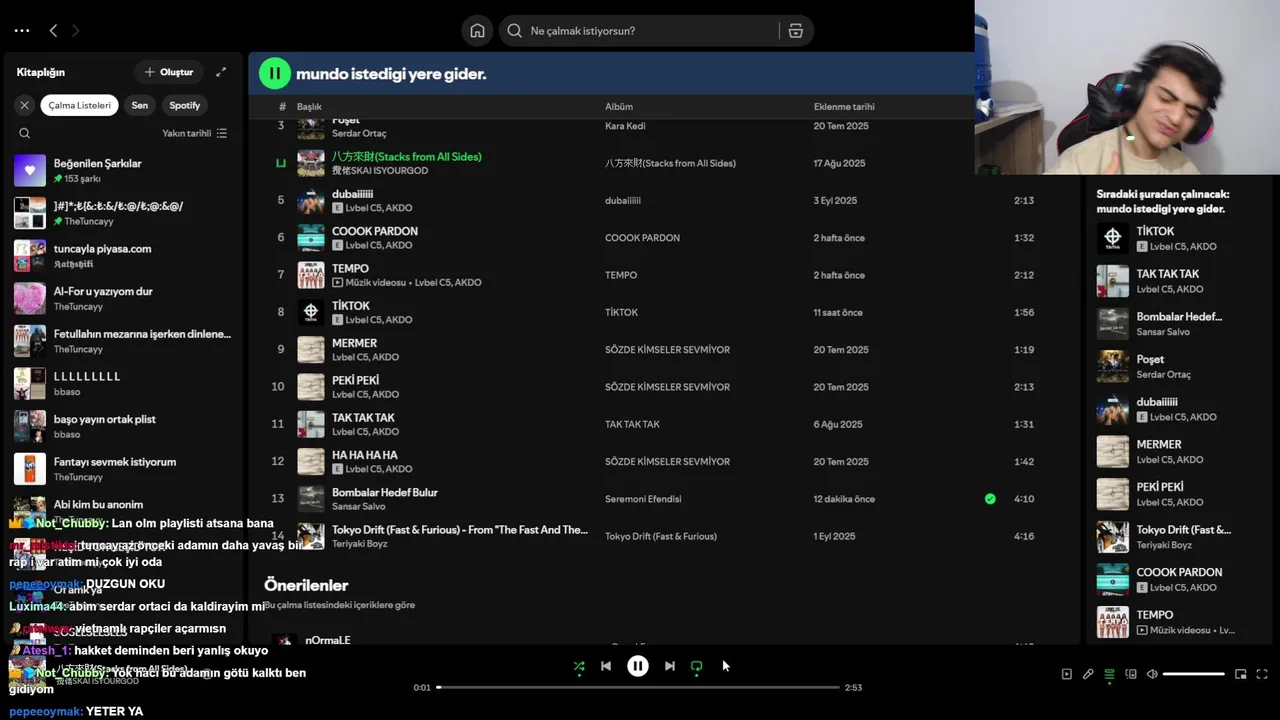Sort by the Başlık column header
The width and height of the screenshot is (1280, 720).
point(309,106)
